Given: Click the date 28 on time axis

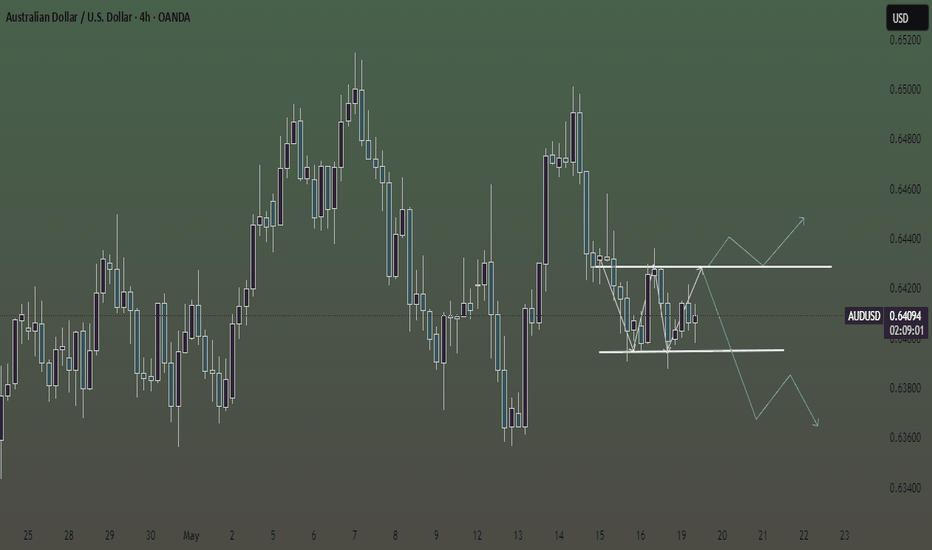Looking at the screenshot, I should coord(69,536).
